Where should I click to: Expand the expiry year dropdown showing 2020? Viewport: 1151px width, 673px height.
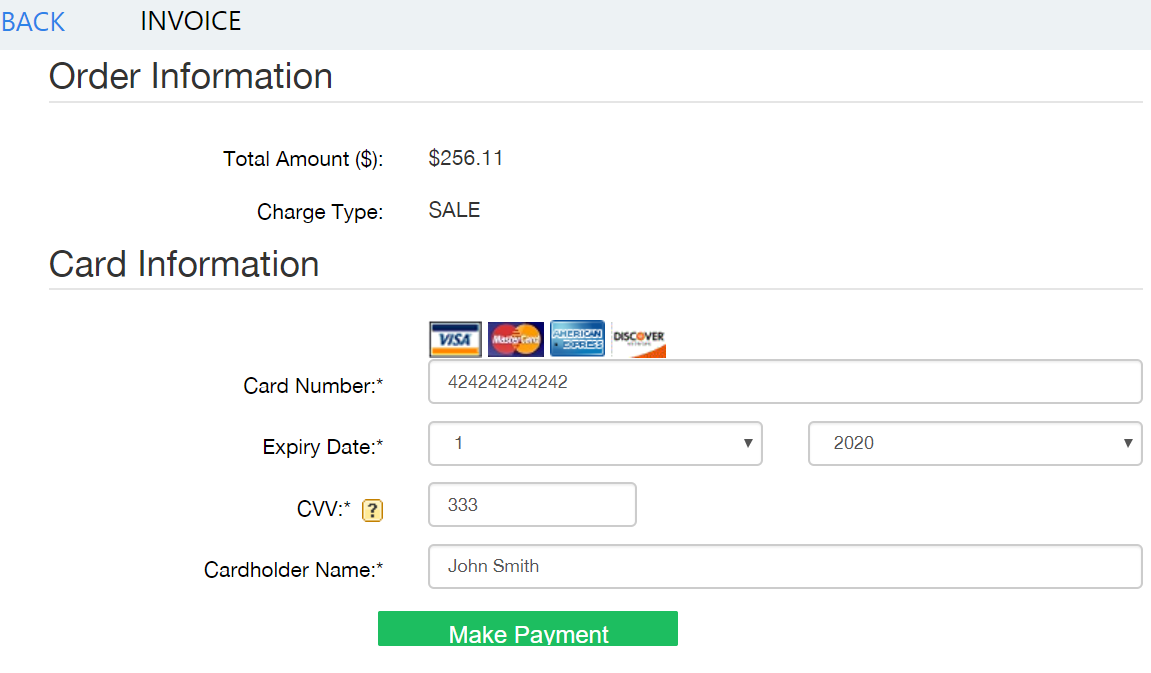[x=975, y=444]
